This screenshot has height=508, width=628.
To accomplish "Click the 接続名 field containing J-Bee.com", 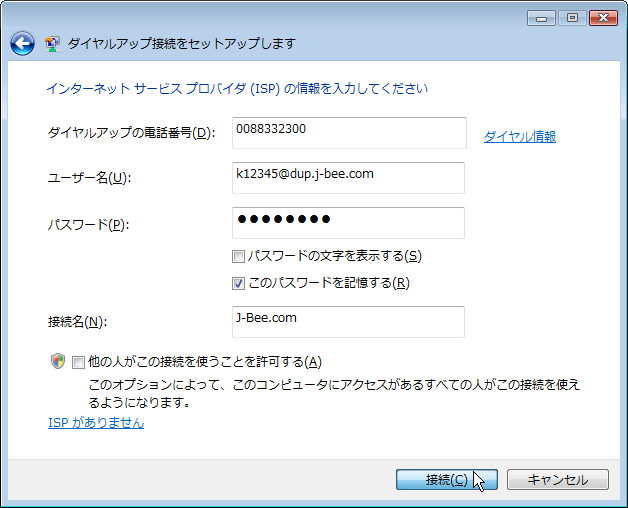I will point(348,322).
